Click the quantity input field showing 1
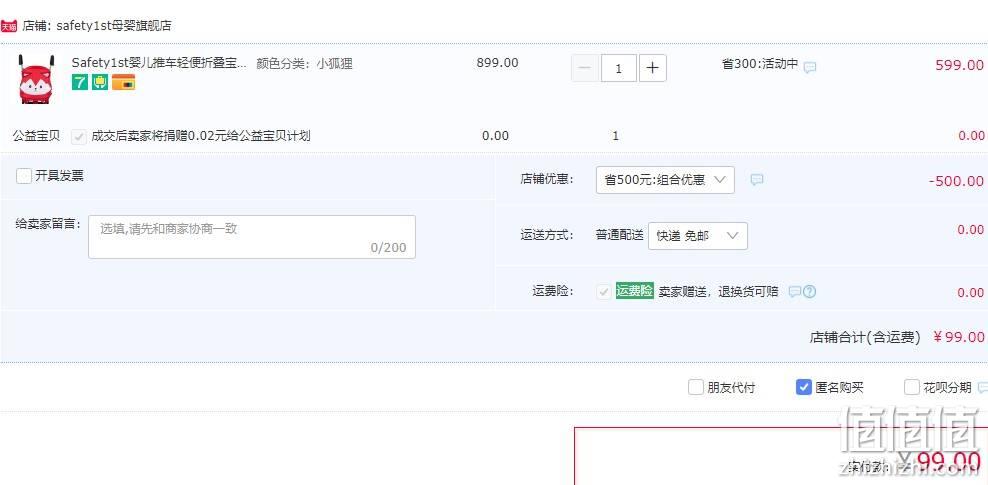Image resolution: width=988 pixels, height=485 pixels. (618, 68)
